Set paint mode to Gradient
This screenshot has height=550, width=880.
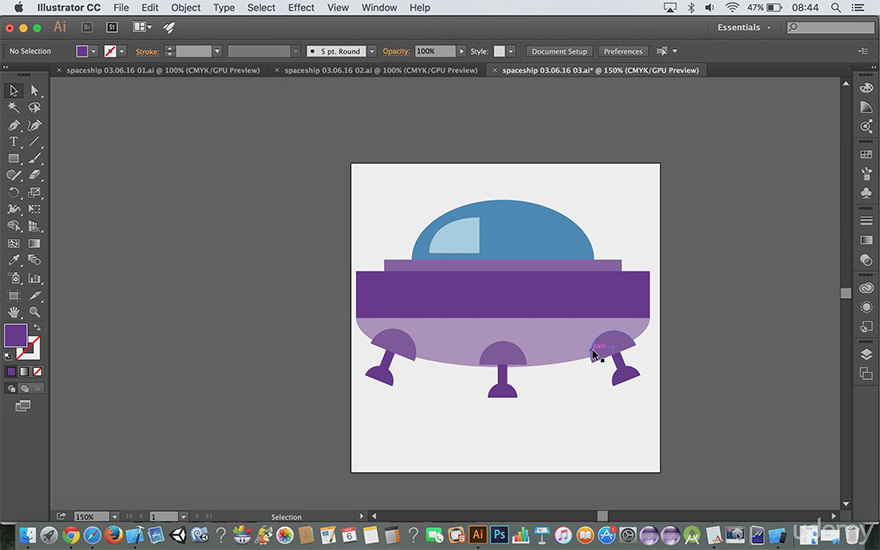click(x=24, y=372)
